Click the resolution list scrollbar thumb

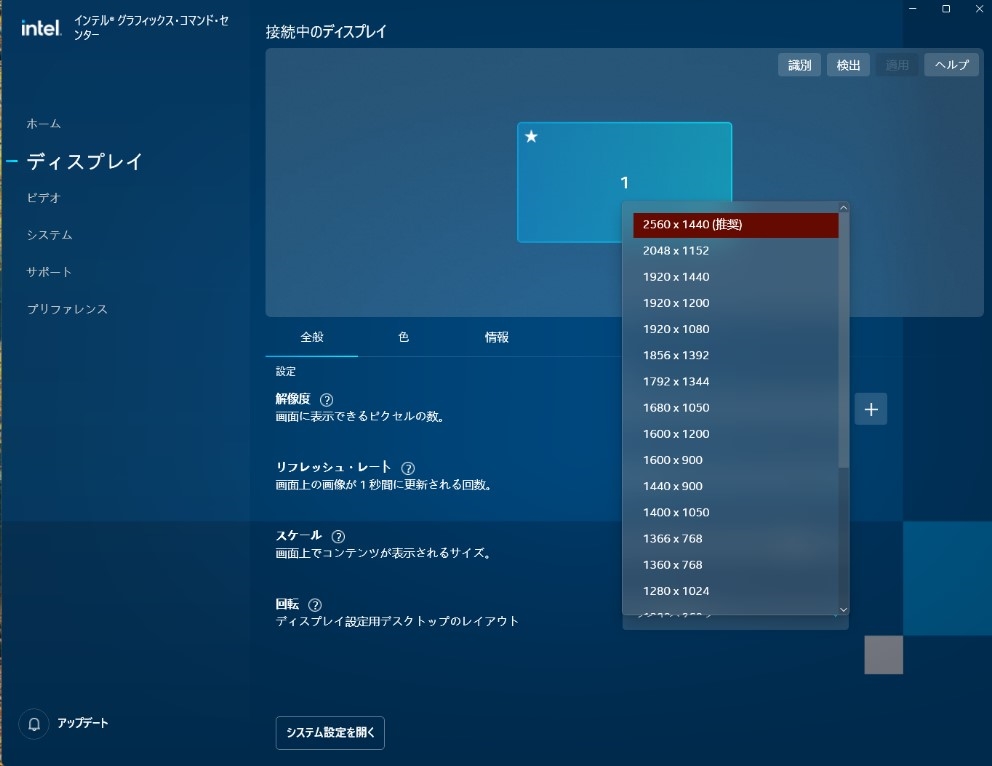coord(843,342)
